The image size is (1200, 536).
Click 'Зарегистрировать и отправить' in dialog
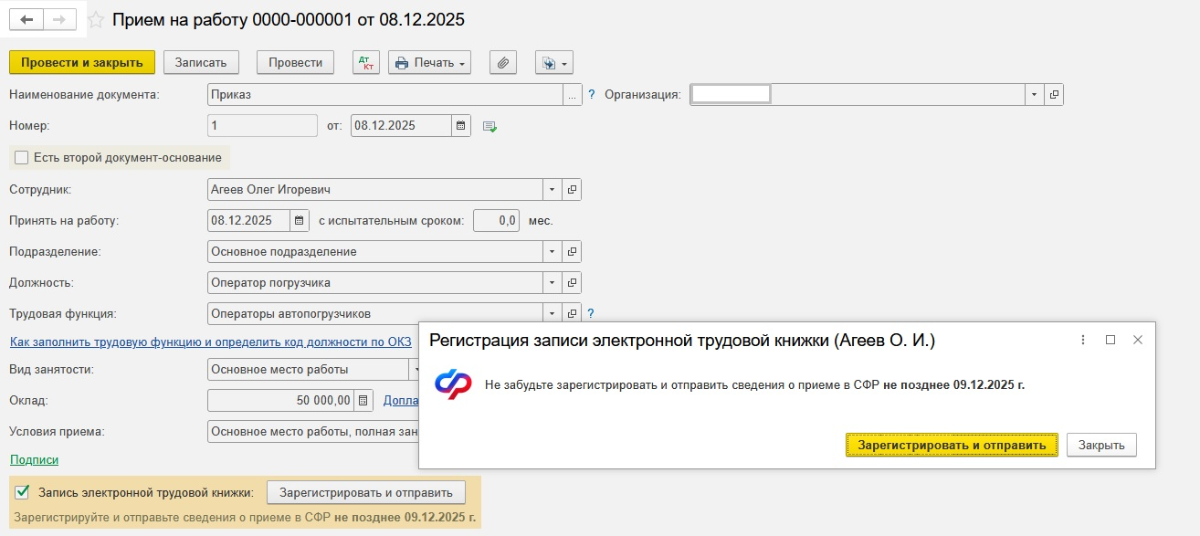[x=951, y=445]
